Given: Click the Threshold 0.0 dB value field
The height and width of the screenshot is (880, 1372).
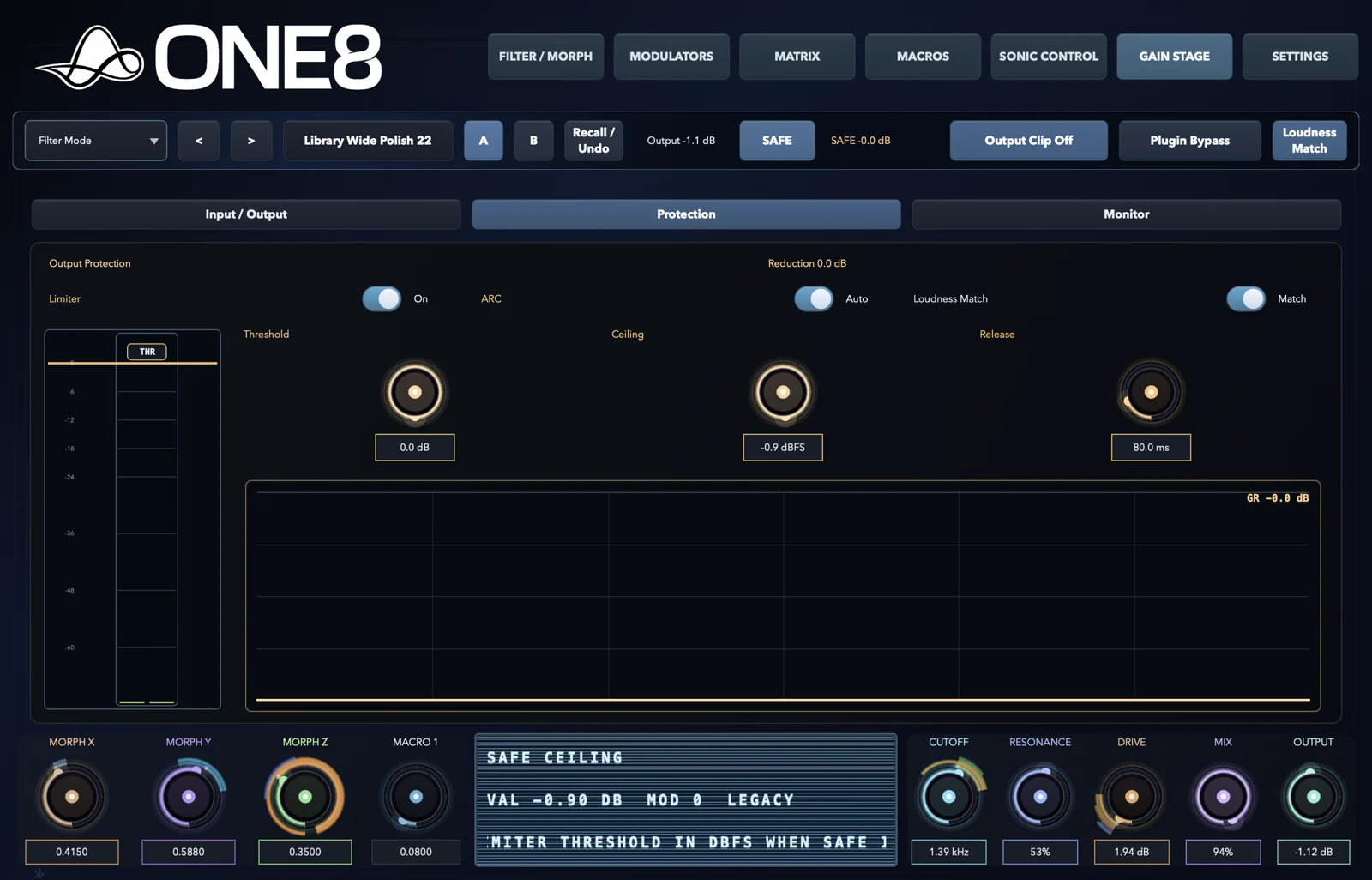Looking at the screenshot, I should pyautogui.click(x=415, y=448).
